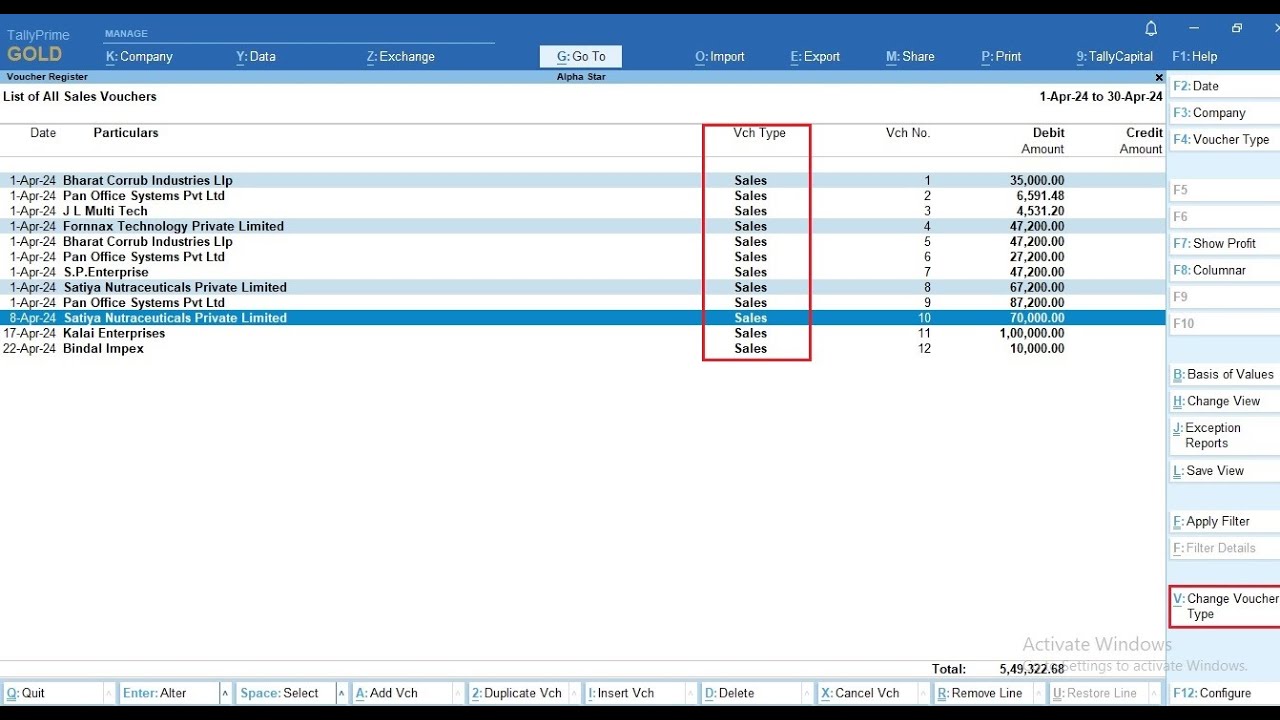Expand the caret beside Space: Select
The height and width of the screenshot is (720, 1280).
pyautogui.click(x=343, y=693)
